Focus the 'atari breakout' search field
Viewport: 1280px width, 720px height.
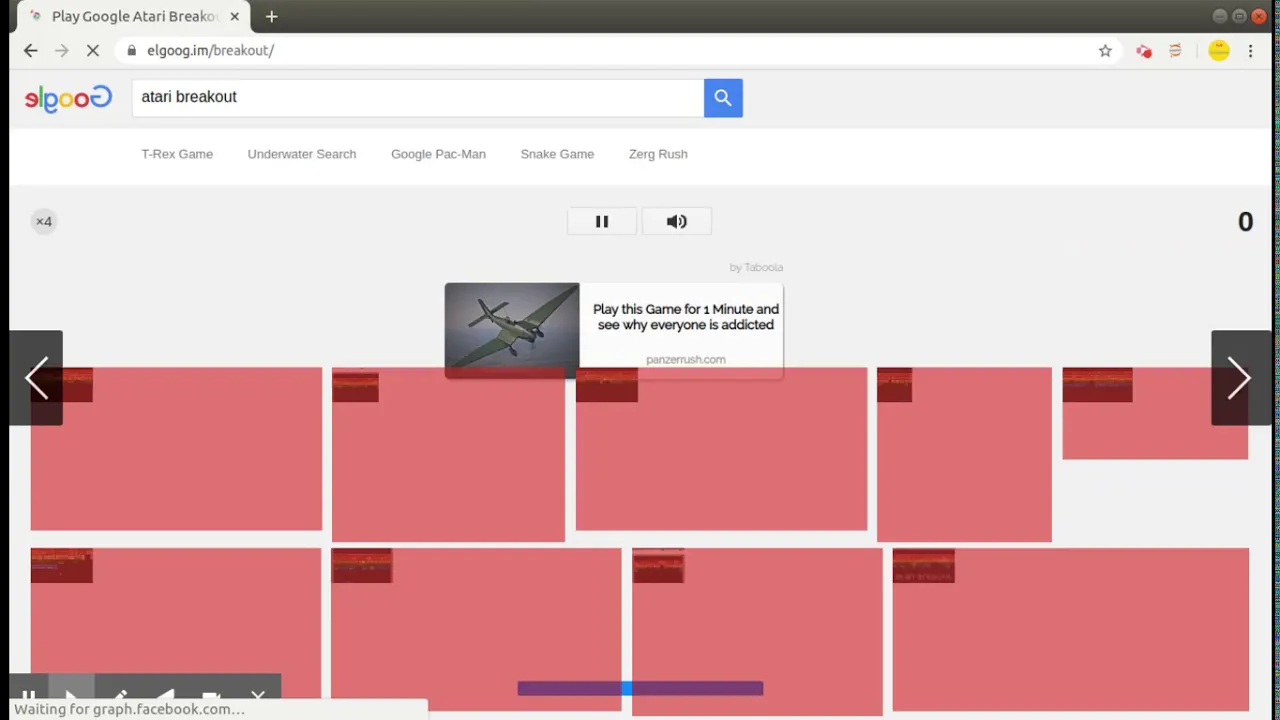point(418,98)
